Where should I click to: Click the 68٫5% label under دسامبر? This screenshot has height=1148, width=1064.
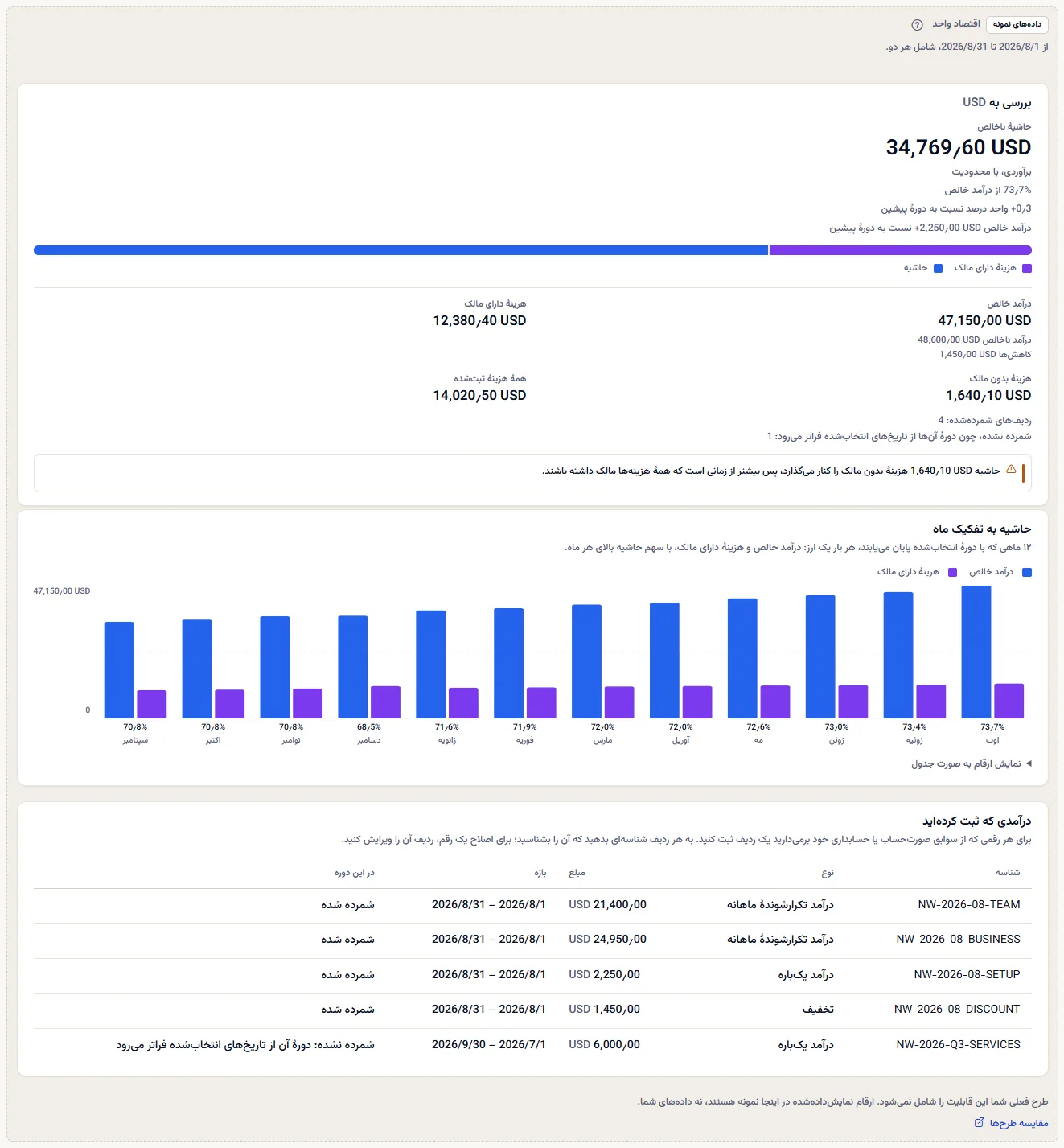click(x=369, y=727)
